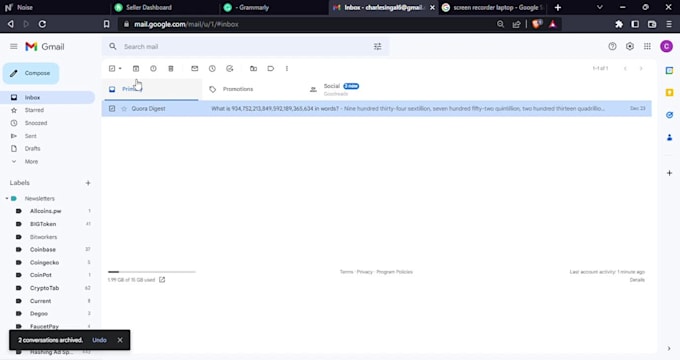Click the Program Policies footer link
Screen dimensions: 680x360
tap(394, 272)
